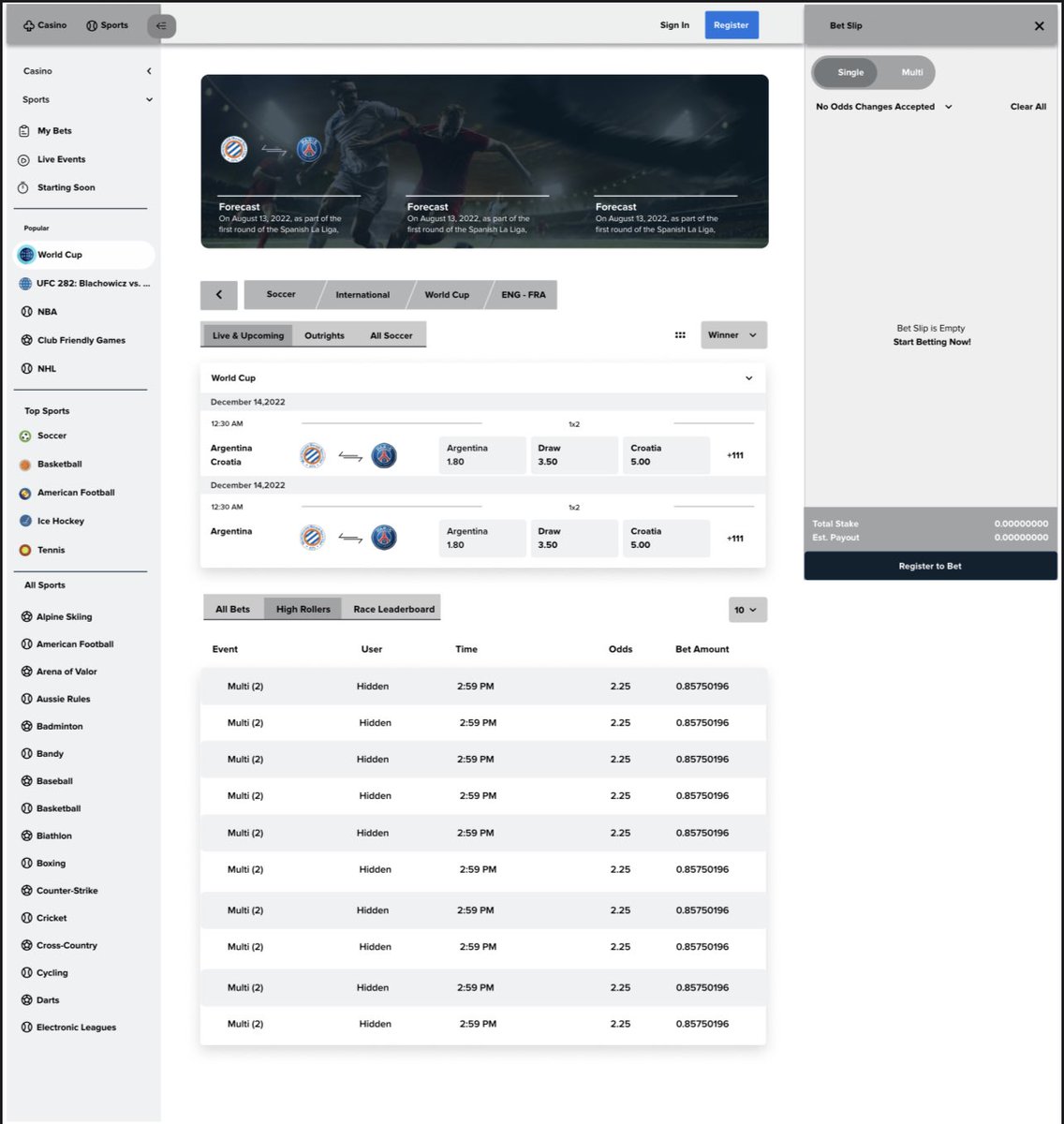Switch to the Race Leaderboard tab
The width and height of the screenshot is (1064, 1124).
point(394,609)
